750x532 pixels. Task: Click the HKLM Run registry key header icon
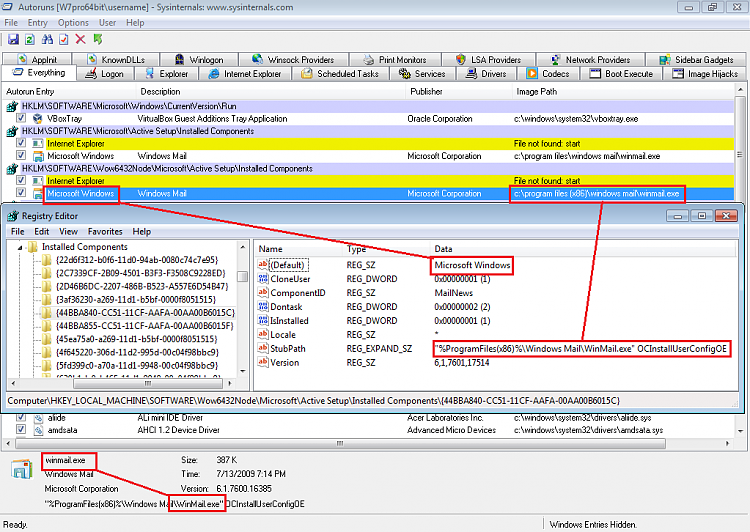tap(12, 106)
